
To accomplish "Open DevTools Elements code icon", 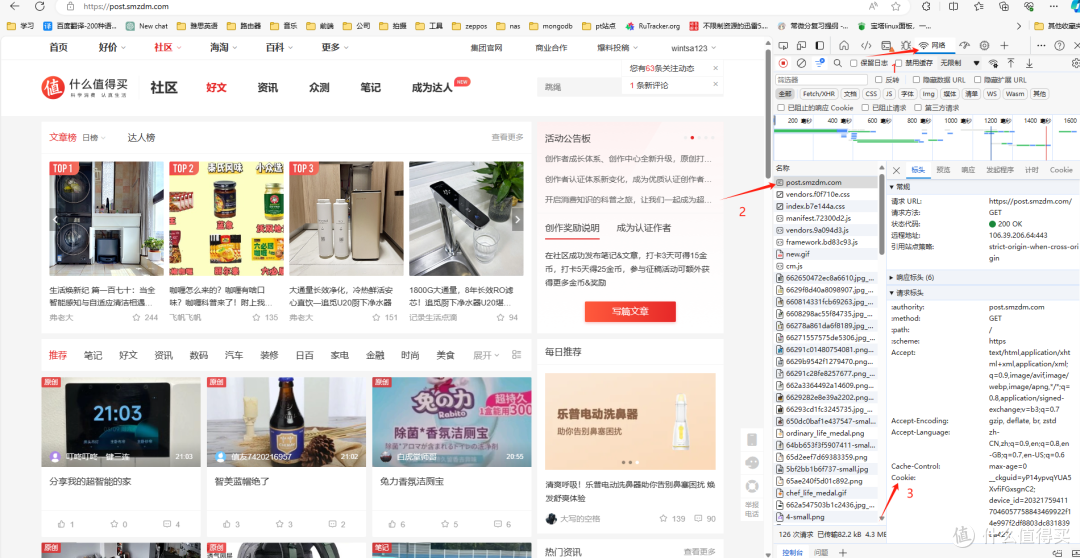I will pyautogui.click(x=866, y=45).
